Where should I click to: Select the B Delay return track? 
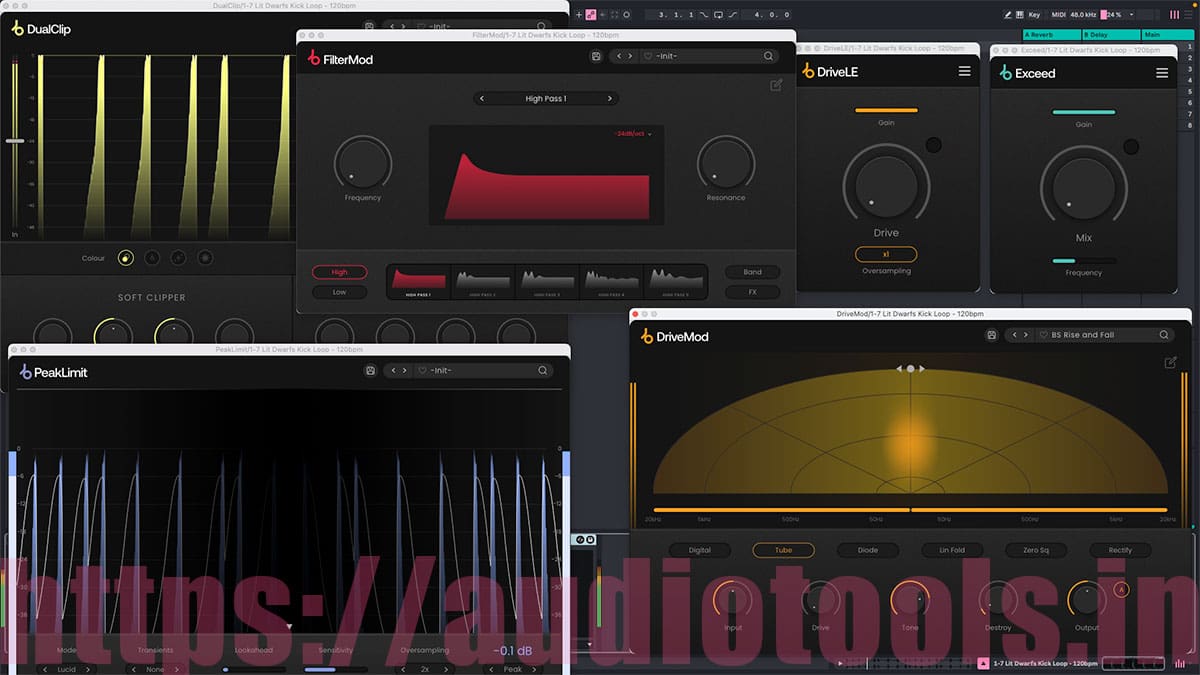[x=1110, y=35]
